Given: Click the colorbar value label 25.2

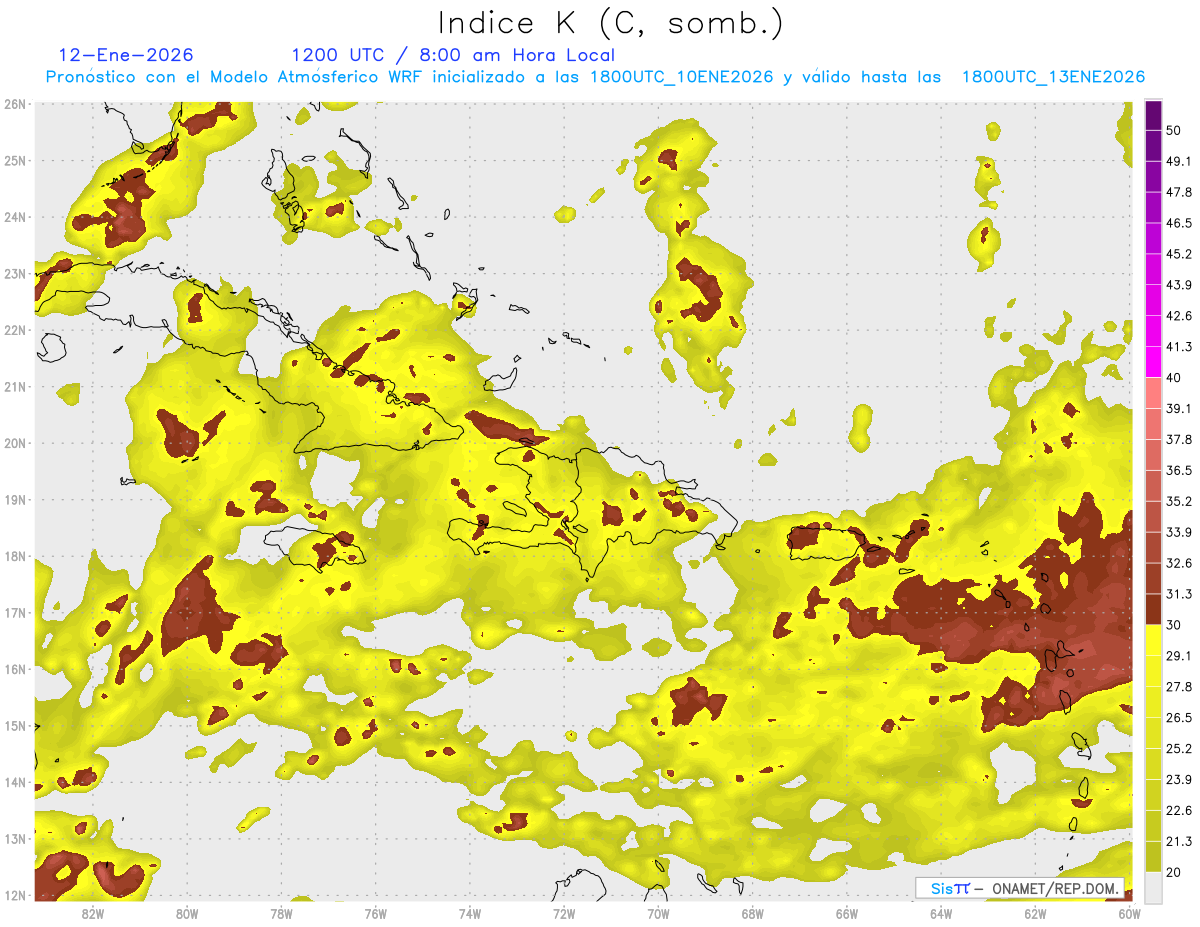Looking at the screenshot, I should click(x=1179, y=749).
